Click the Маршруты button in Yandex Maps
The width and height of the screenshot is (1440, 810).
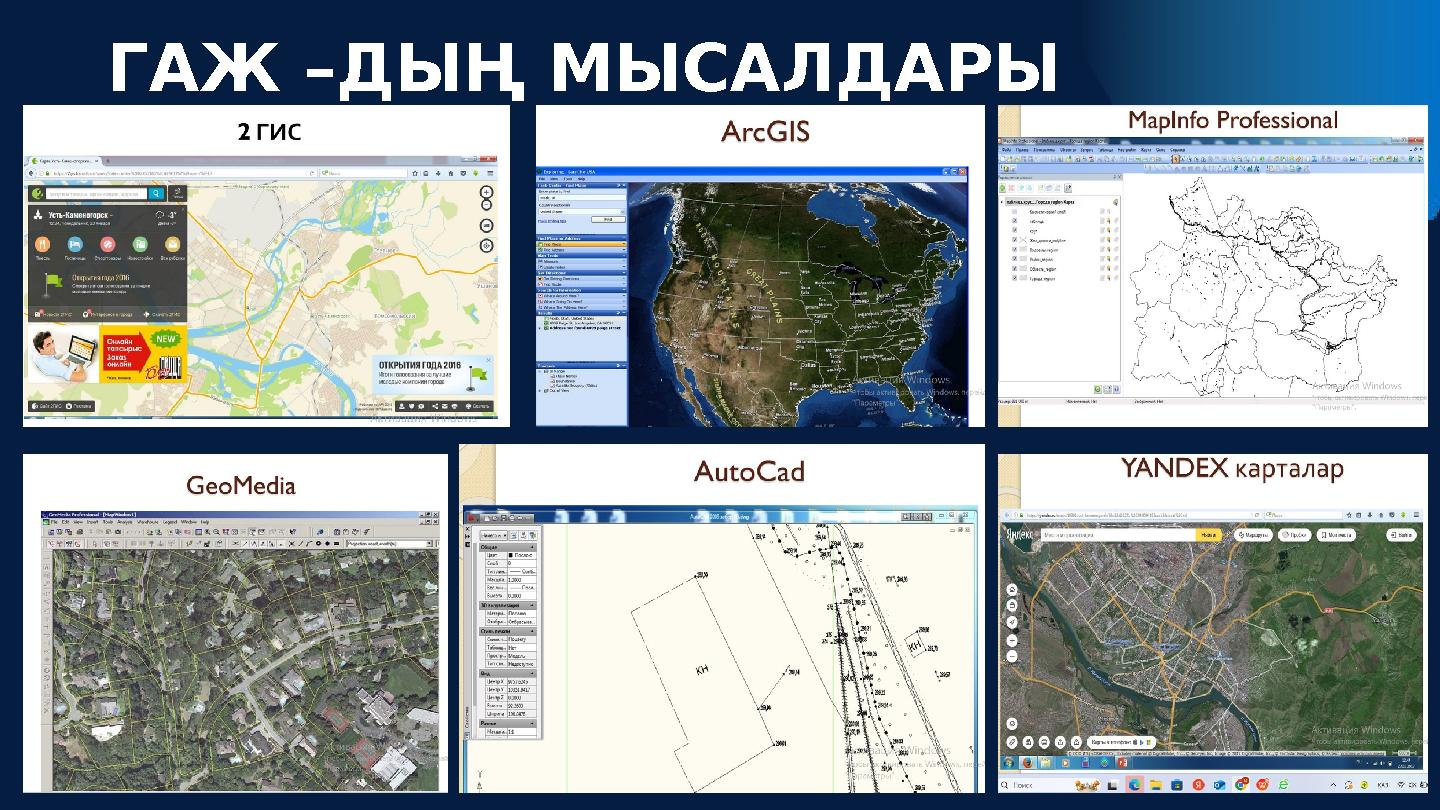[1253, 535]
